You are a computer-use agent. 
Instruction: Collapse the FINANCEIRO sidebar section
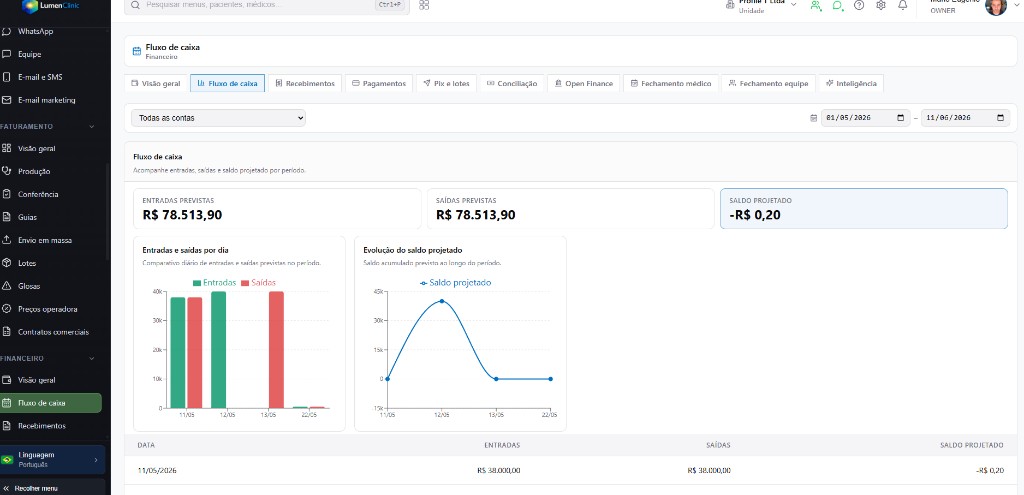[91, 359]
